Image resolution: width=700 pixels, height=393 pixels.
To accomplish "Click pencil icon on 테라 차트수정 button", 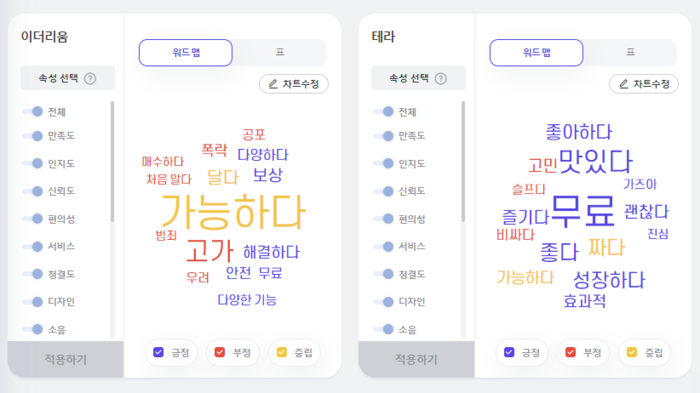I will coord(624,84).
